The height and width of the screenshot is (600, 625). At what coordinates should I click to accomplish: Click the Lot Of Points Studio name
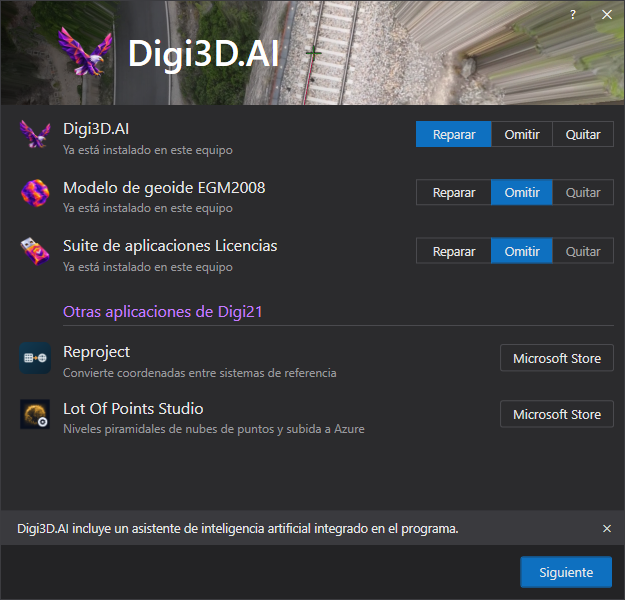coord(133,409)
